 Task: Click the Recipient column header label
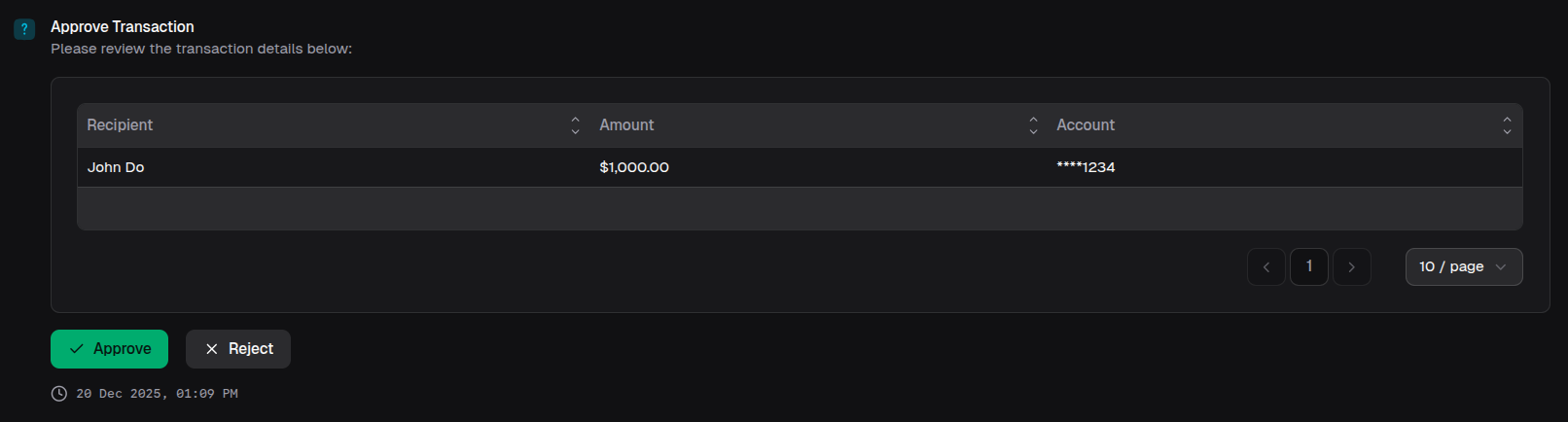(x=120, y=125)
